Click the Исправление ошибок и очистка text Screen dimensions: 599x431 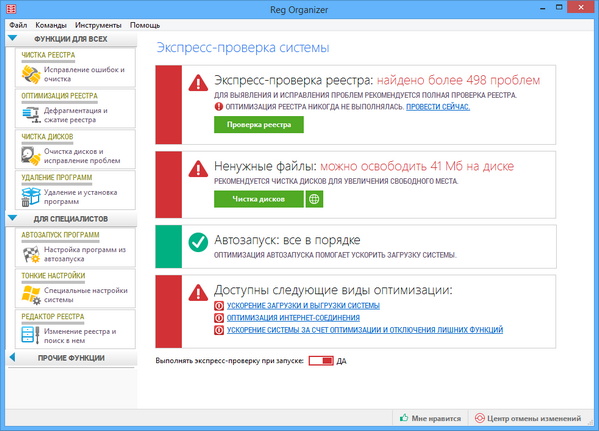(x=84, y=74)
